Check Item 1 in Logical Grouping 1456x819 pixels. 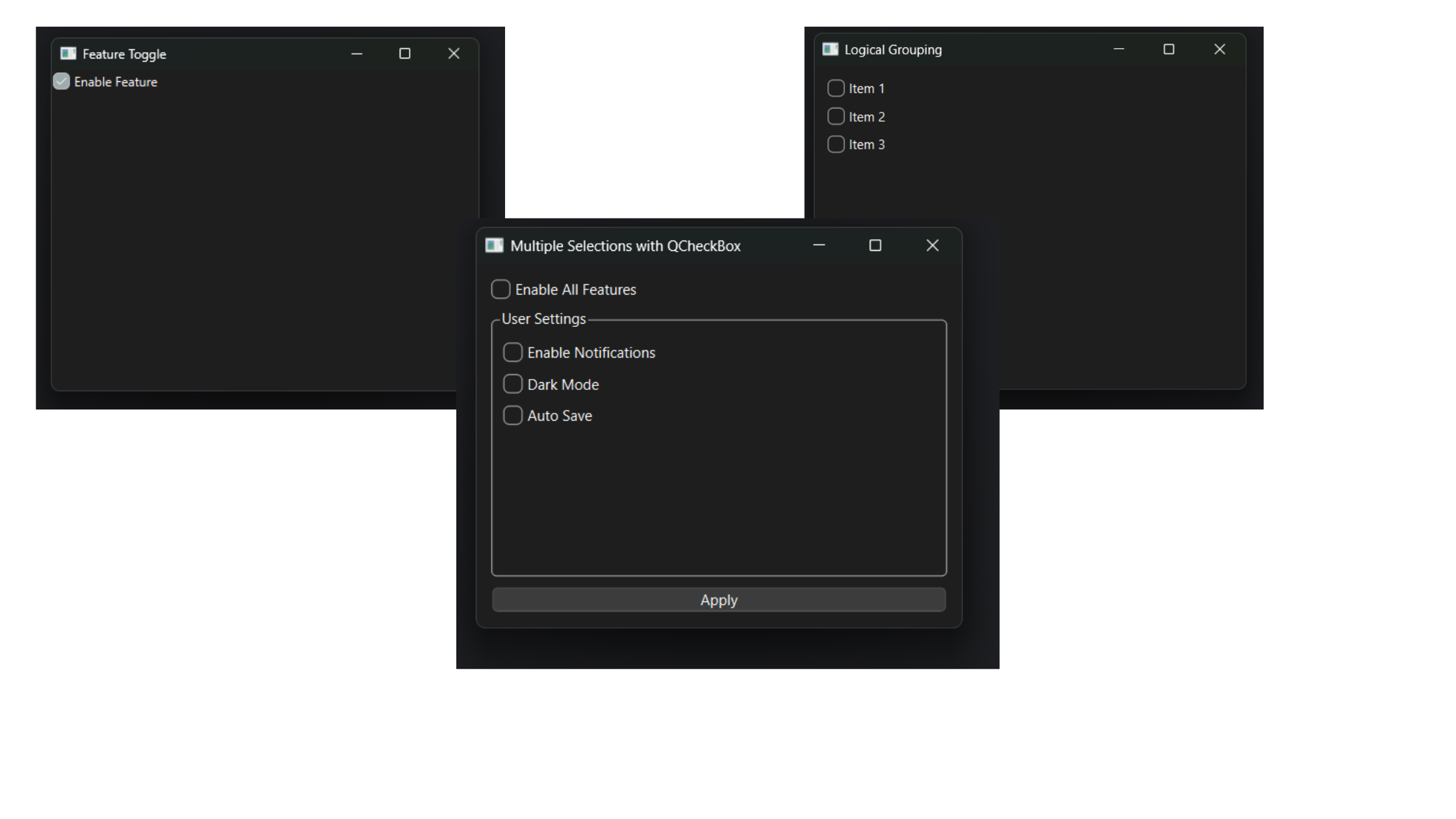tap(836, 88)
